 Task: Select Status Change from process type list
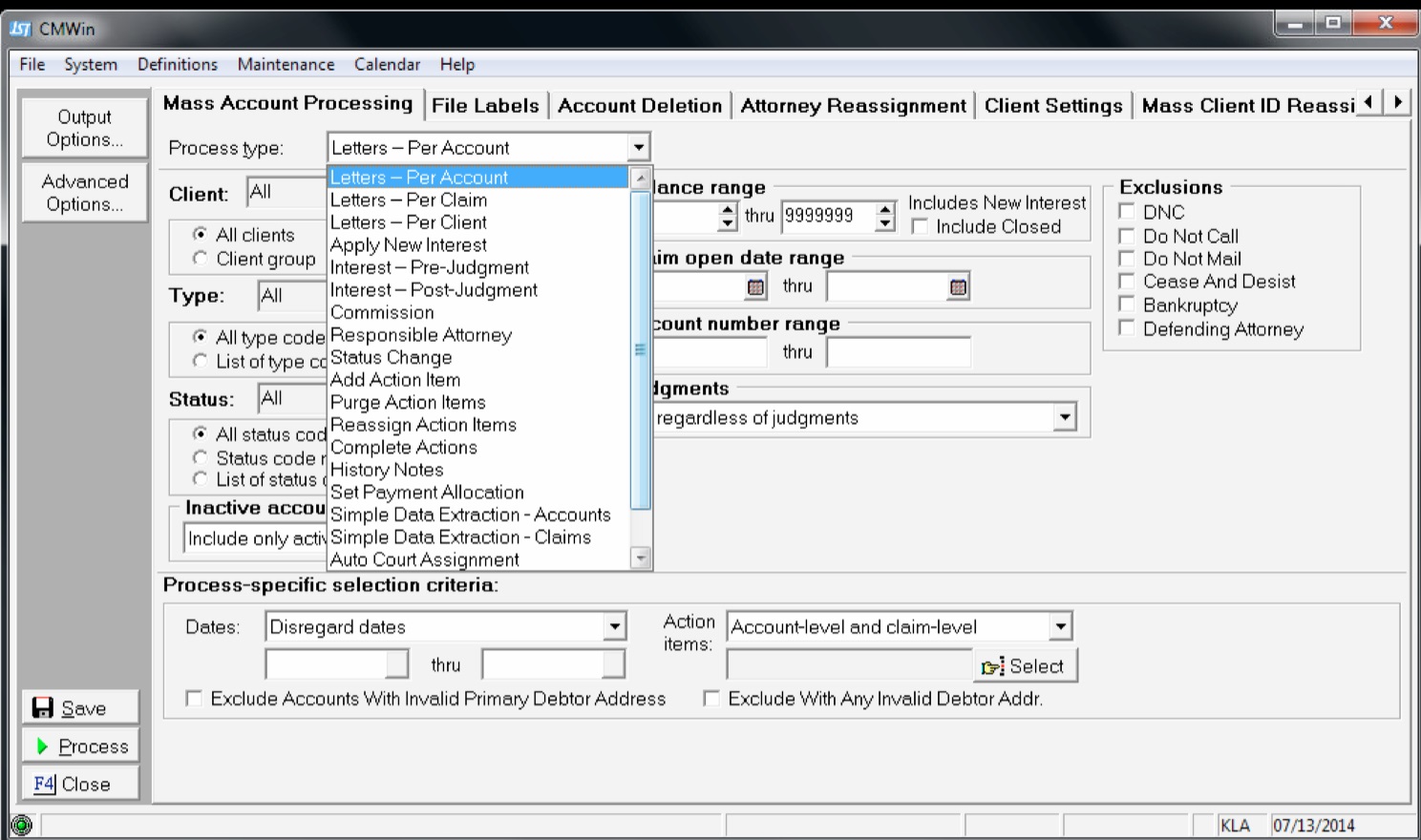pyautogui.click(x=391, y=358)
